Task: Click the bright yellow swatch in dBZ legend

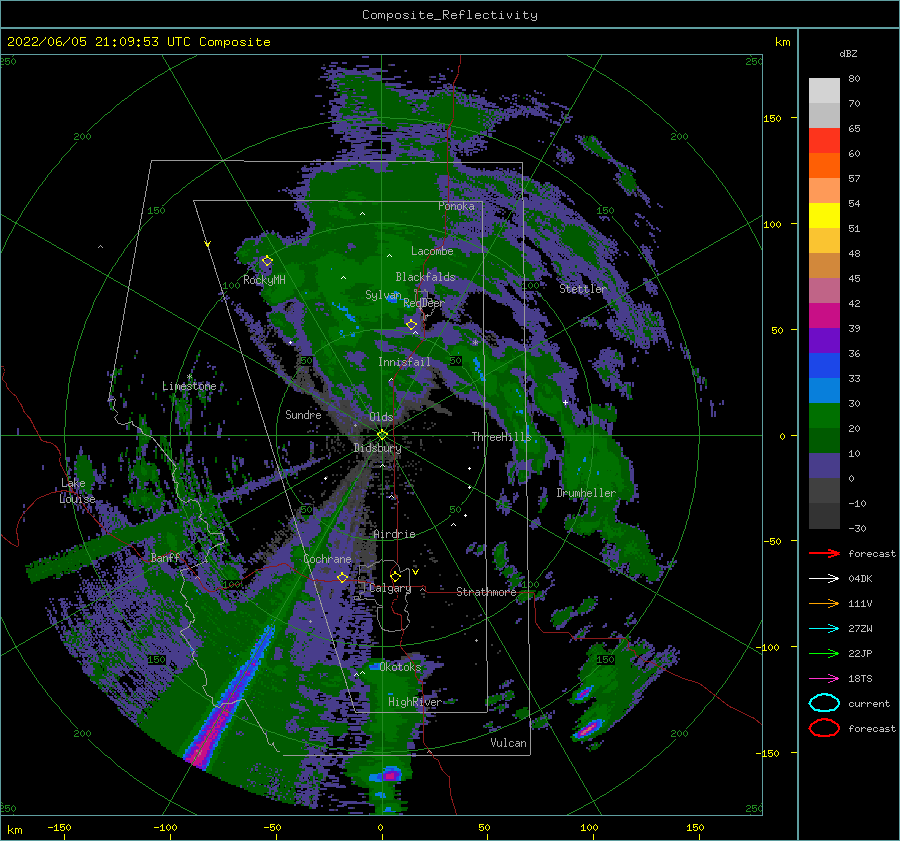Action: (824, 215)
